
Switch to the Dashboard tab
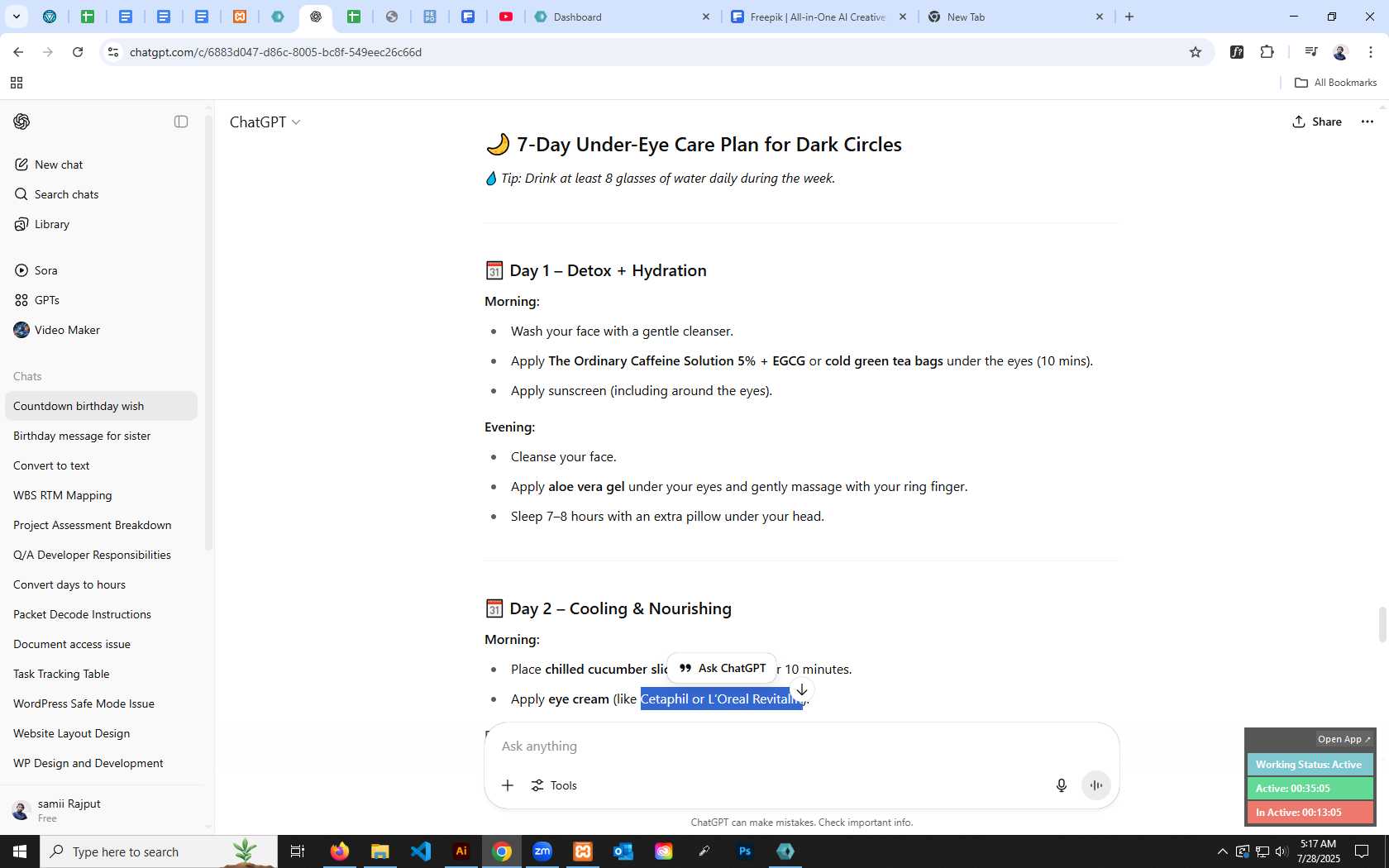click(622, 17)
